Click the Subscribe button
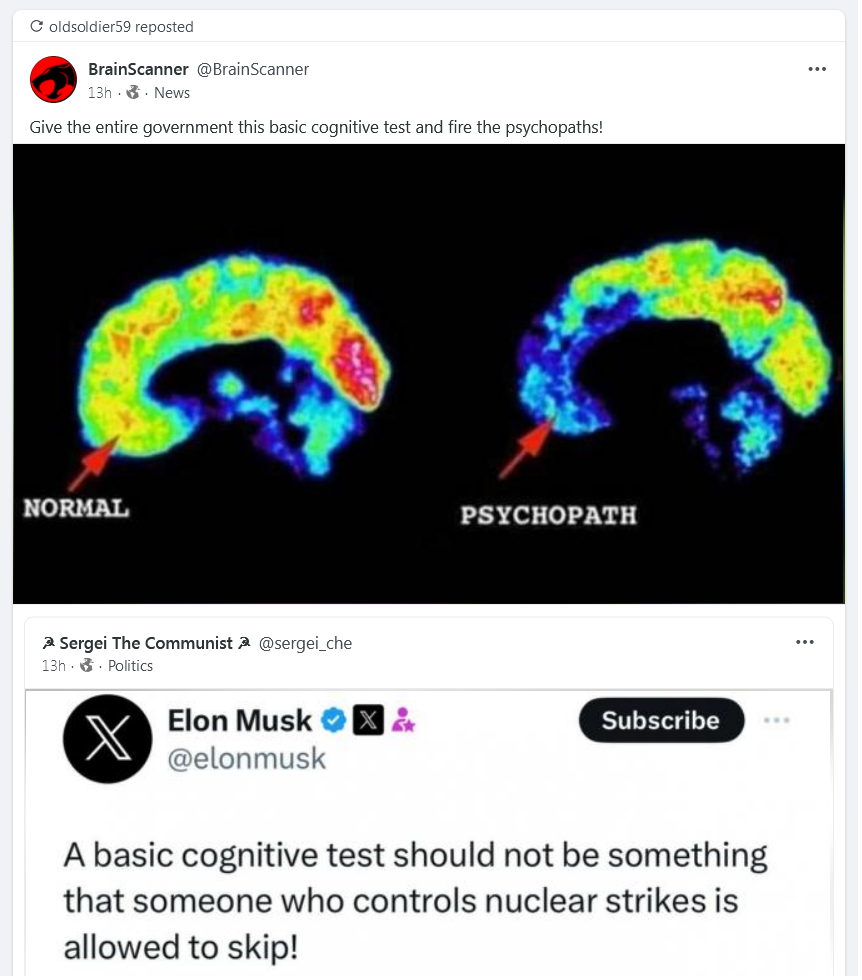The image size is (862, 980). [661, 720]
